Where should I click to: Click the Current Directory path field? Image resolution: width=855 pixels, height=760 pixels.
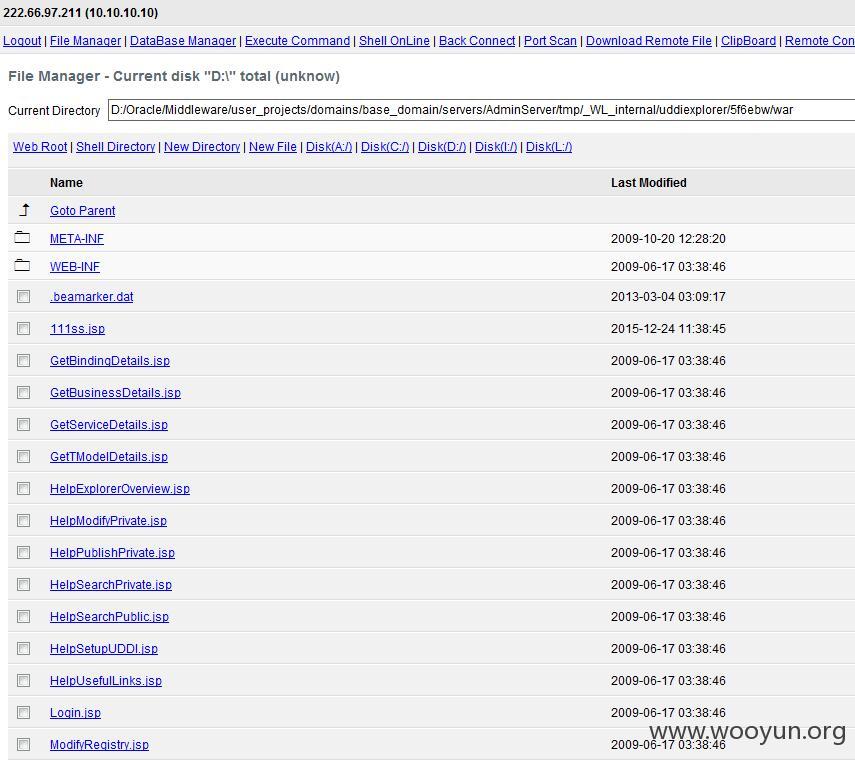[x=481, y=110]
